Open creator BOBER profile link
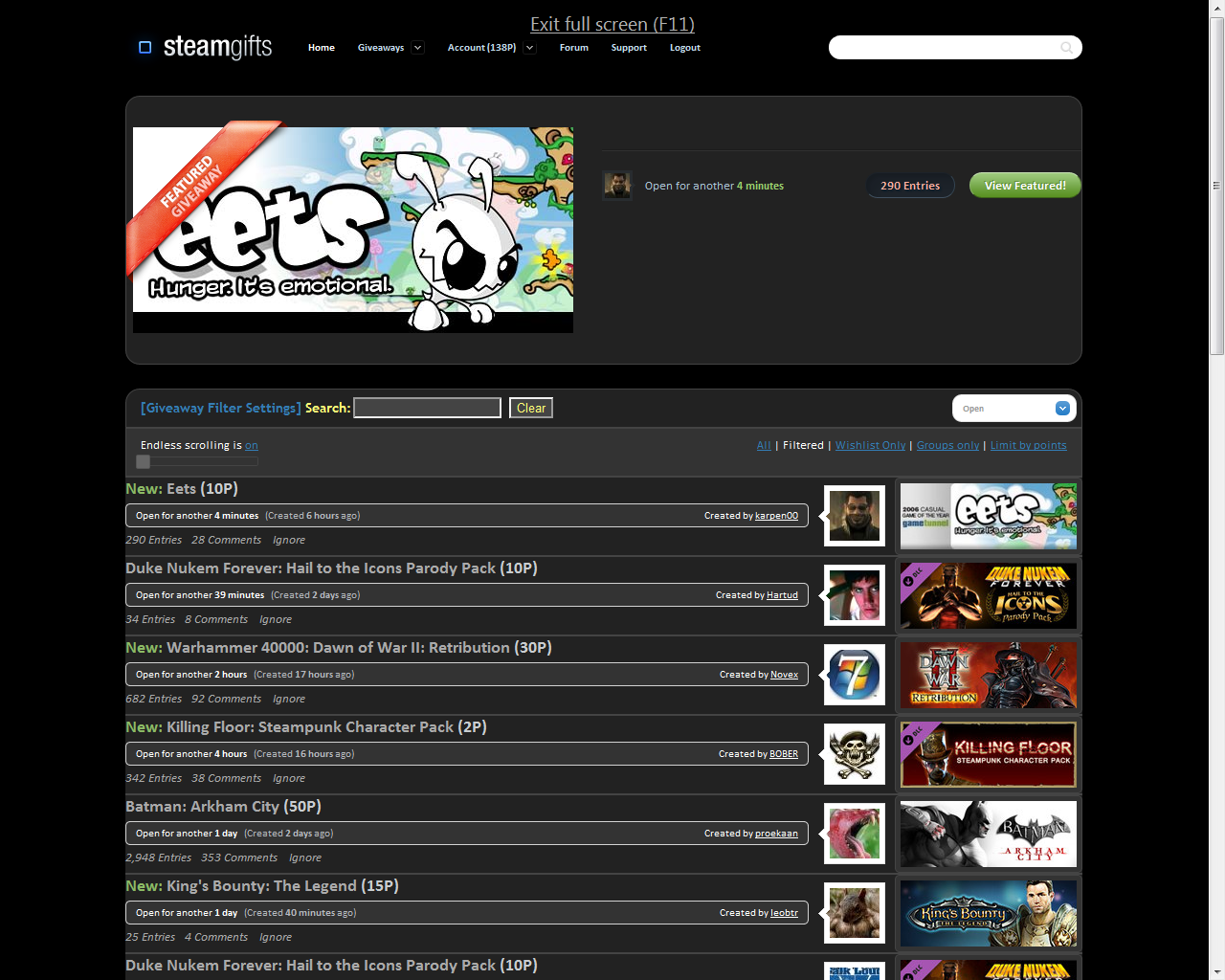 click(x=784, y=754)
